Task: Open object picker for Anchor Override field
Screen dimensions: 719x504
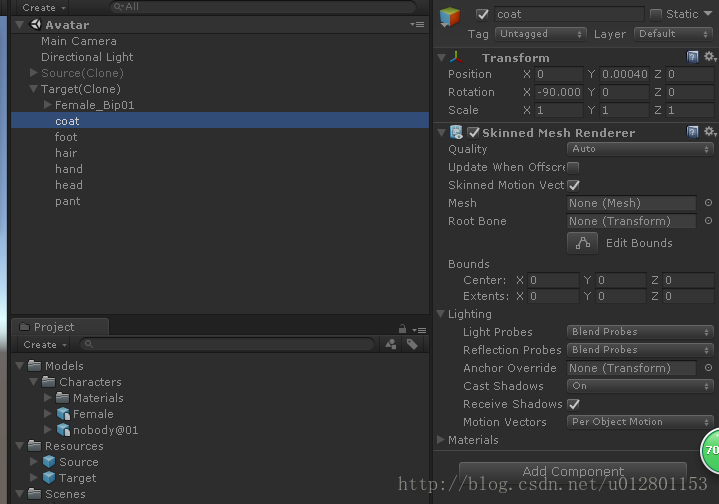Action: click(708, 368)
